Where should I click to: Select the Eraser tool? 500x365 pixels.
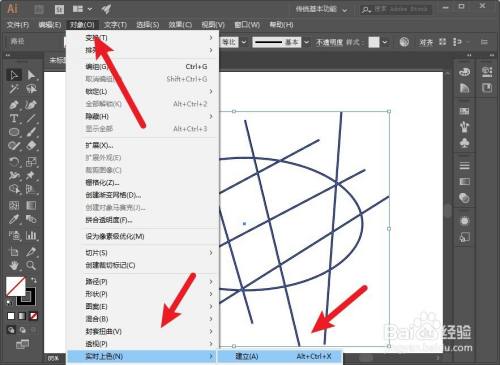pos(31,146)
